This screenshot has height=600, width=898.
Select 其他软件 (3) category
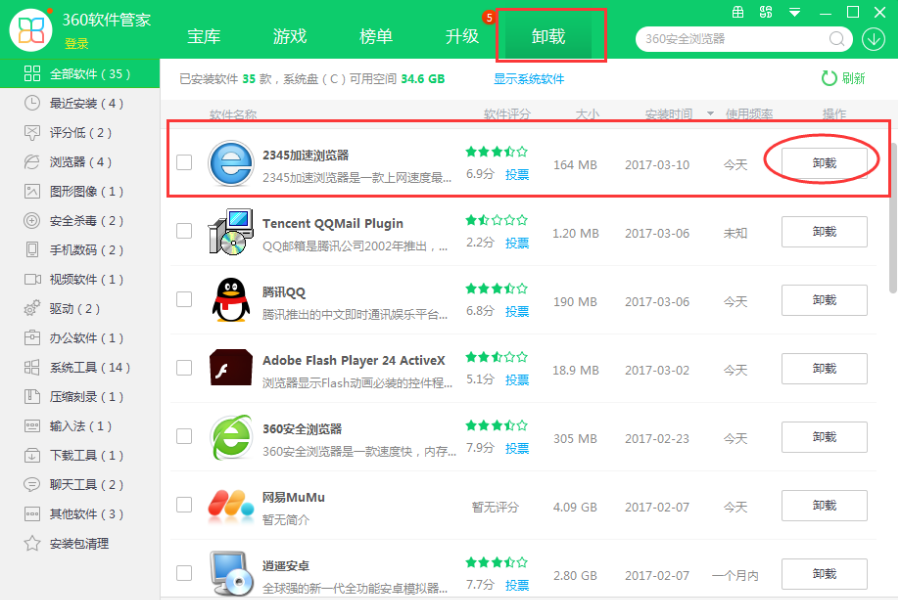tap(80, 514)
